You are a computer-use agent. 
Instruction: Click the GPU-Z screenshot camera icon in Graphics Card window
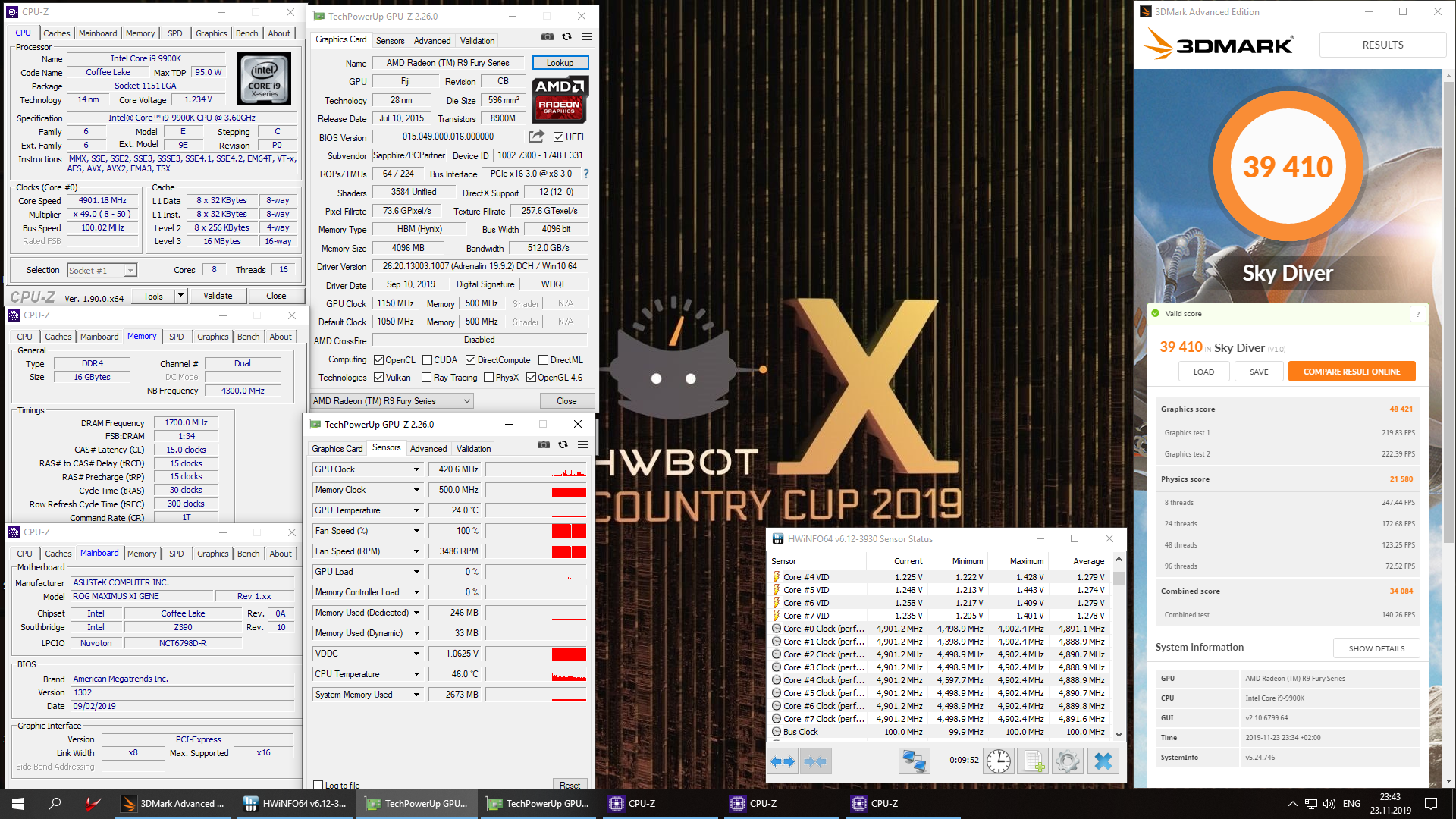[547, 36]
